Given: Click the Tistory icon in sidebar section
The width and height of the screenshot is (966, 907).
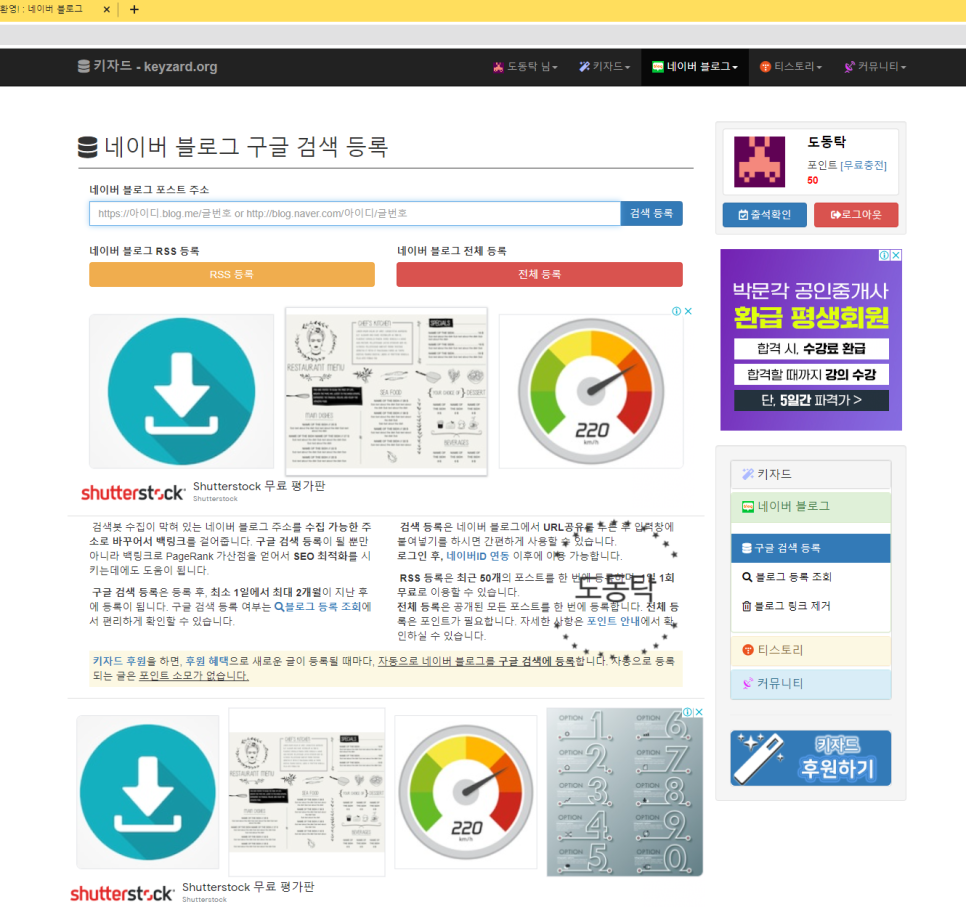Looking at the screenshot, I should (x=748, y=650).
